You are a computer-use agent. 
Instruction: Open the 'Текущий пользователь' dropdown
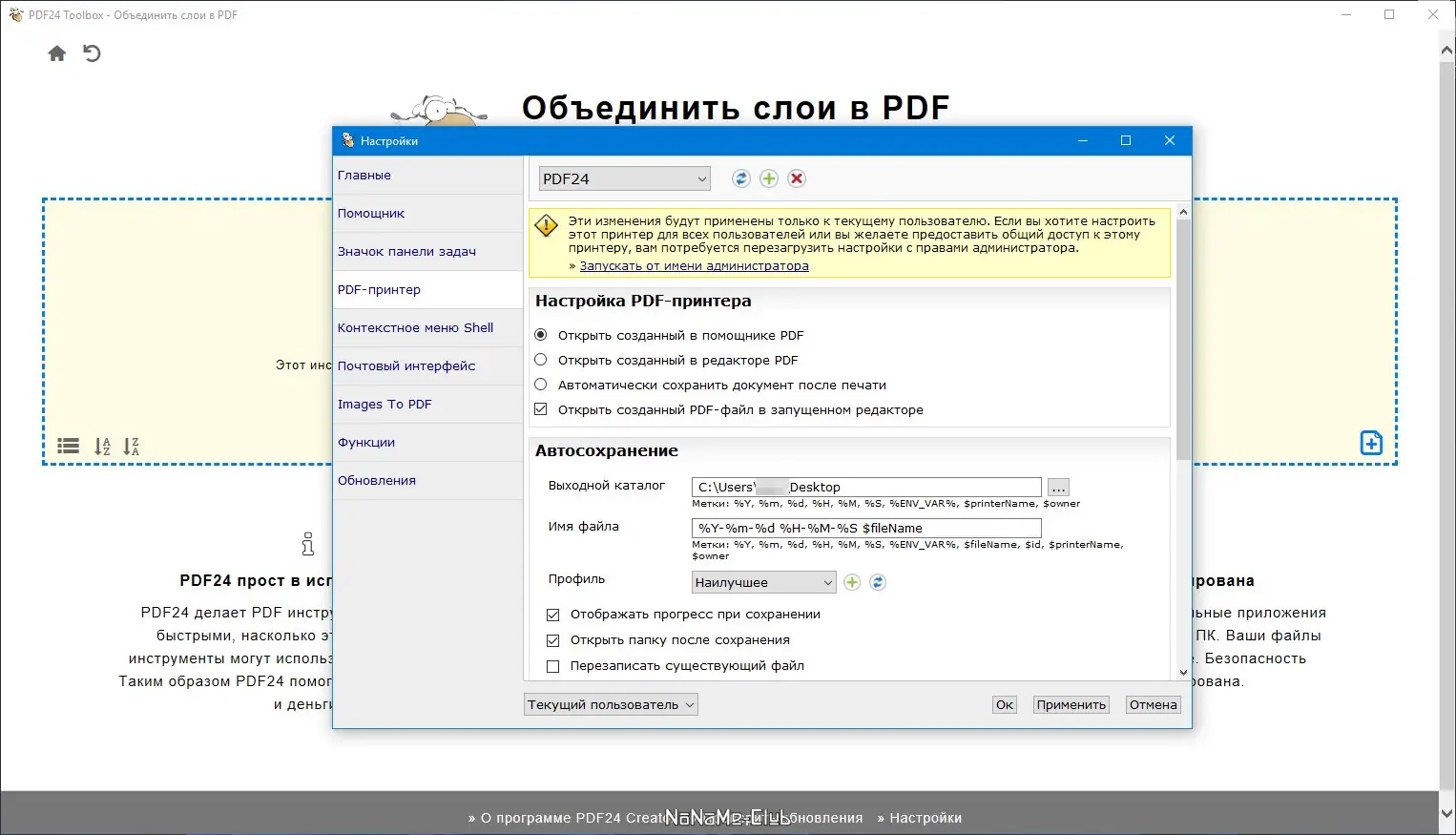pos(611,704)
